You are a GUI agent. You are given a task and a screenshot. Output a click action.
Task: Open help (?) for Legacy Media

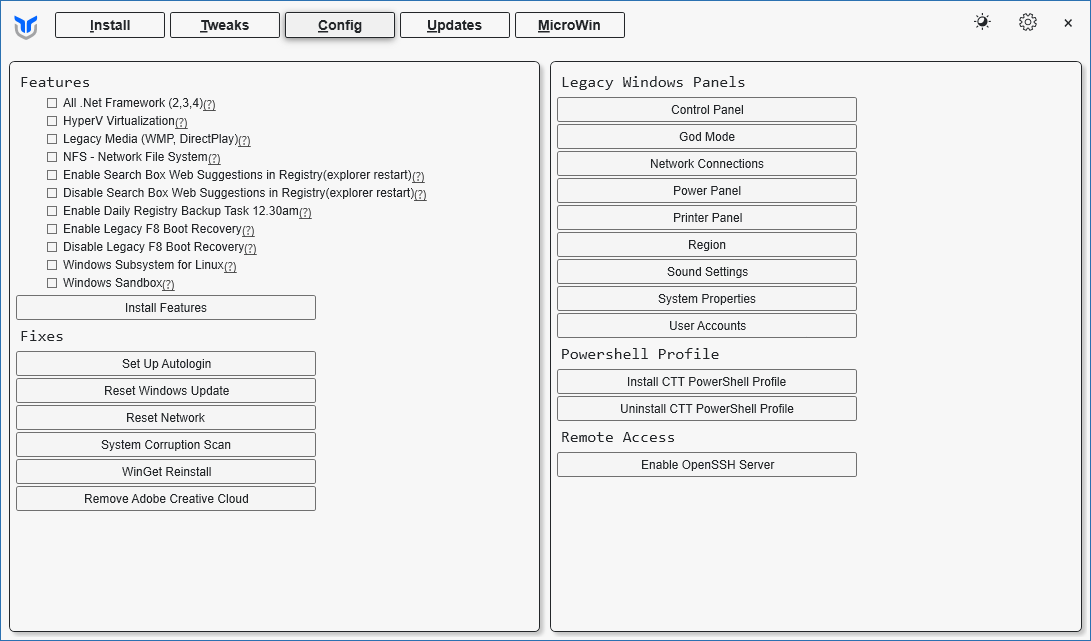tap(244, 141)
